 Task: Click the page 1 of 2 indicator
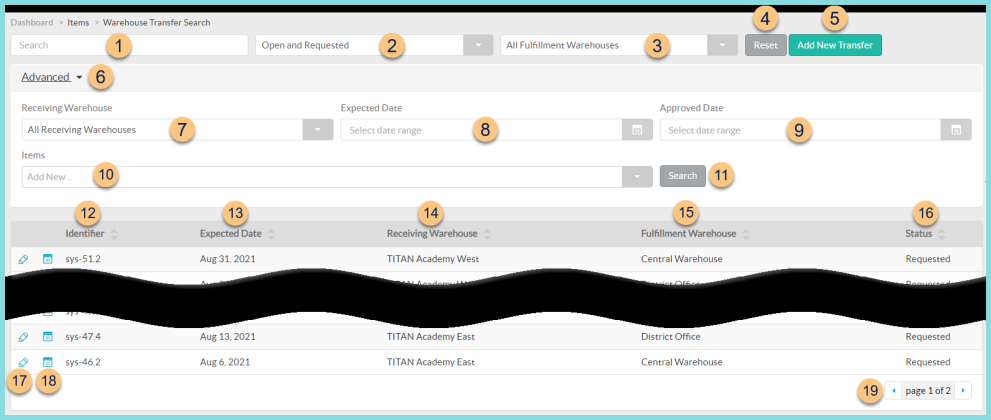coord(928,391)
